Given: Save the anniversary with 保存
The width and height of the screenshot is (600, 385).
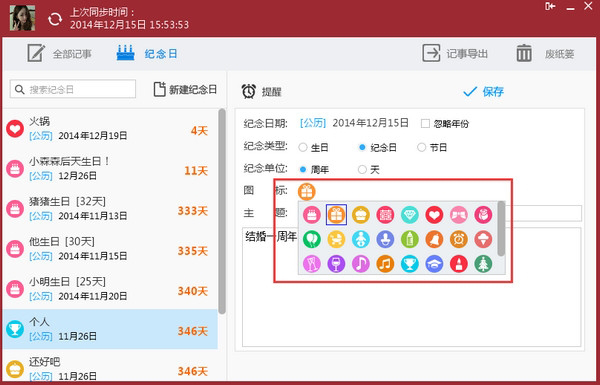Looking at the screenshot, I should point(484,91).
